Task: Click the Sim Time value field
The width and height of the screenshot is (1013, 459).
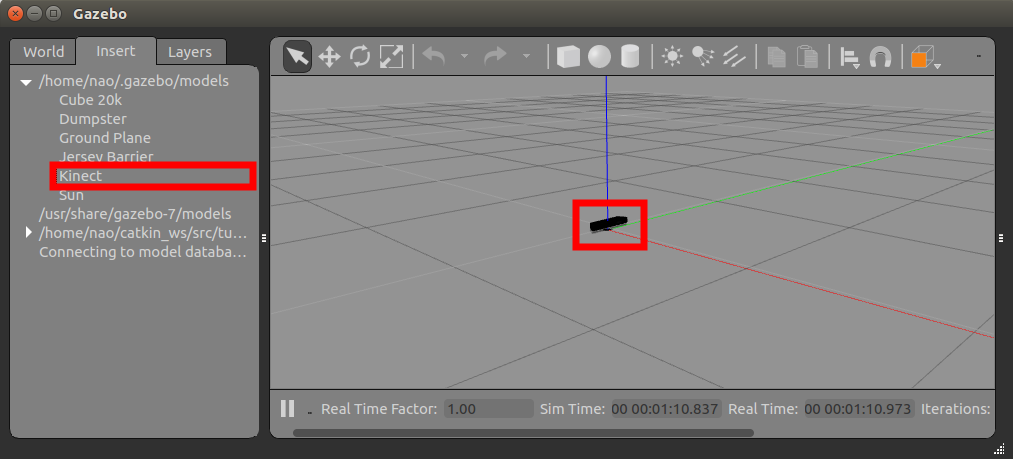Action: pos(666,409)
